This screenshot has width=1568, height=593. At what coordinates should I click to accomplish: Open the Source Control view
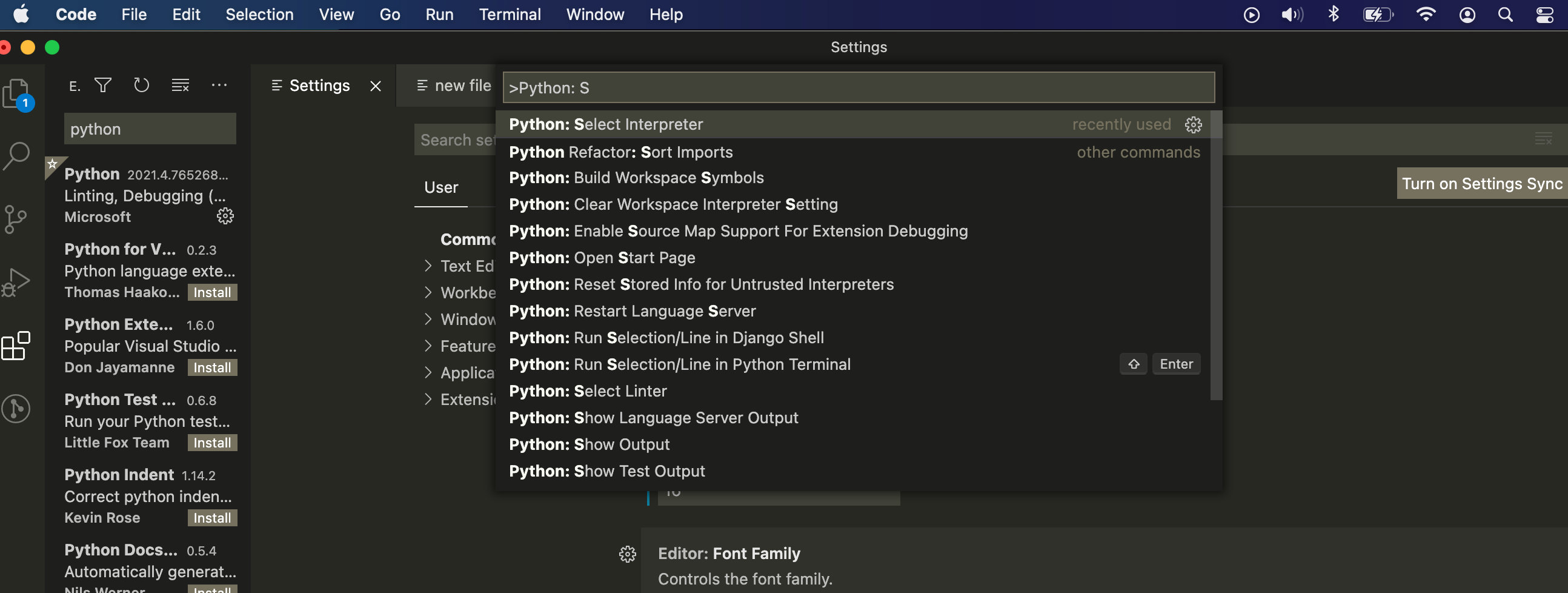(x=15, y=219)
